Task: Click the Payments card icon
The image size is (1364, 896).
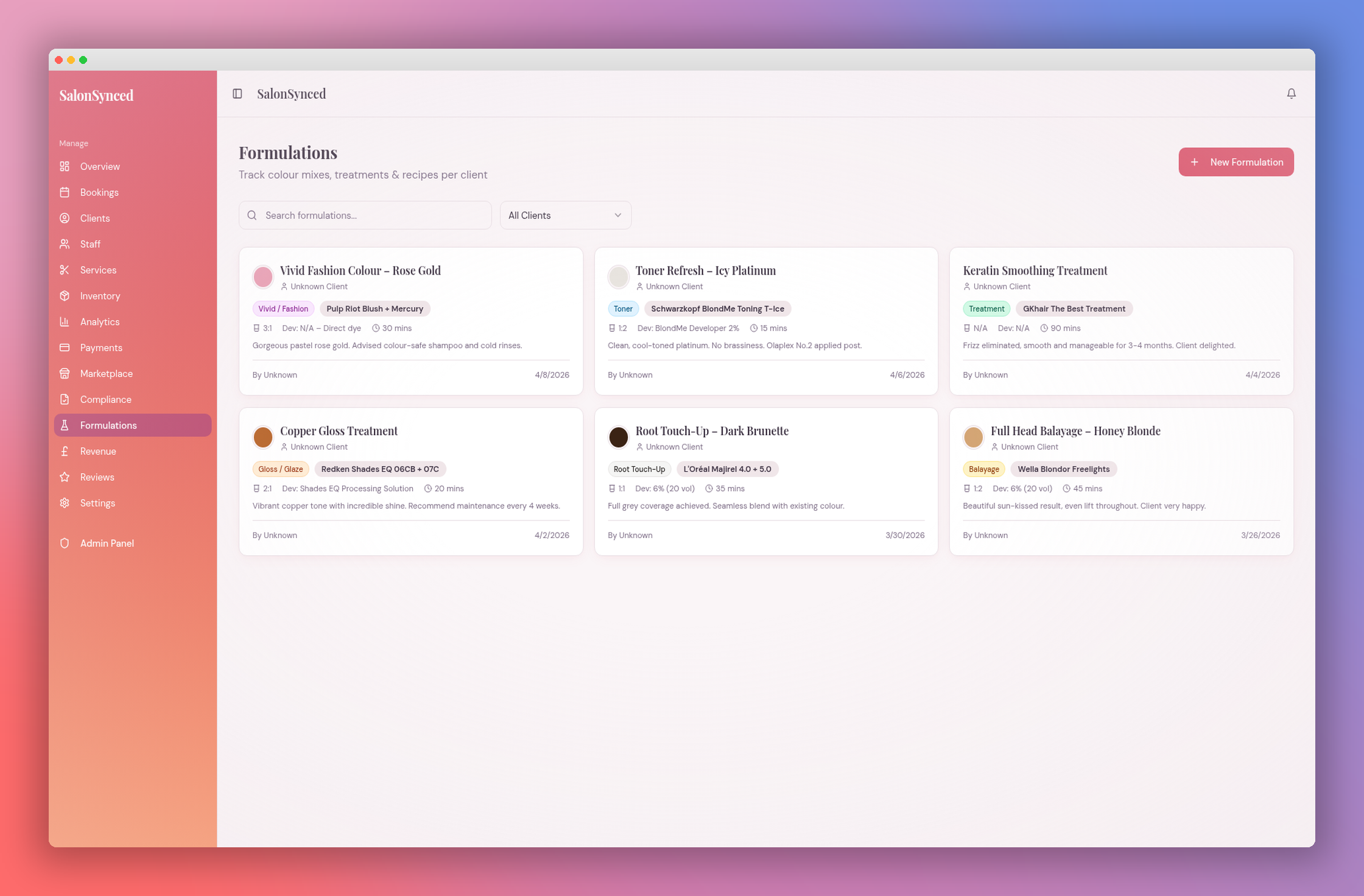Action: coord(65,348)
